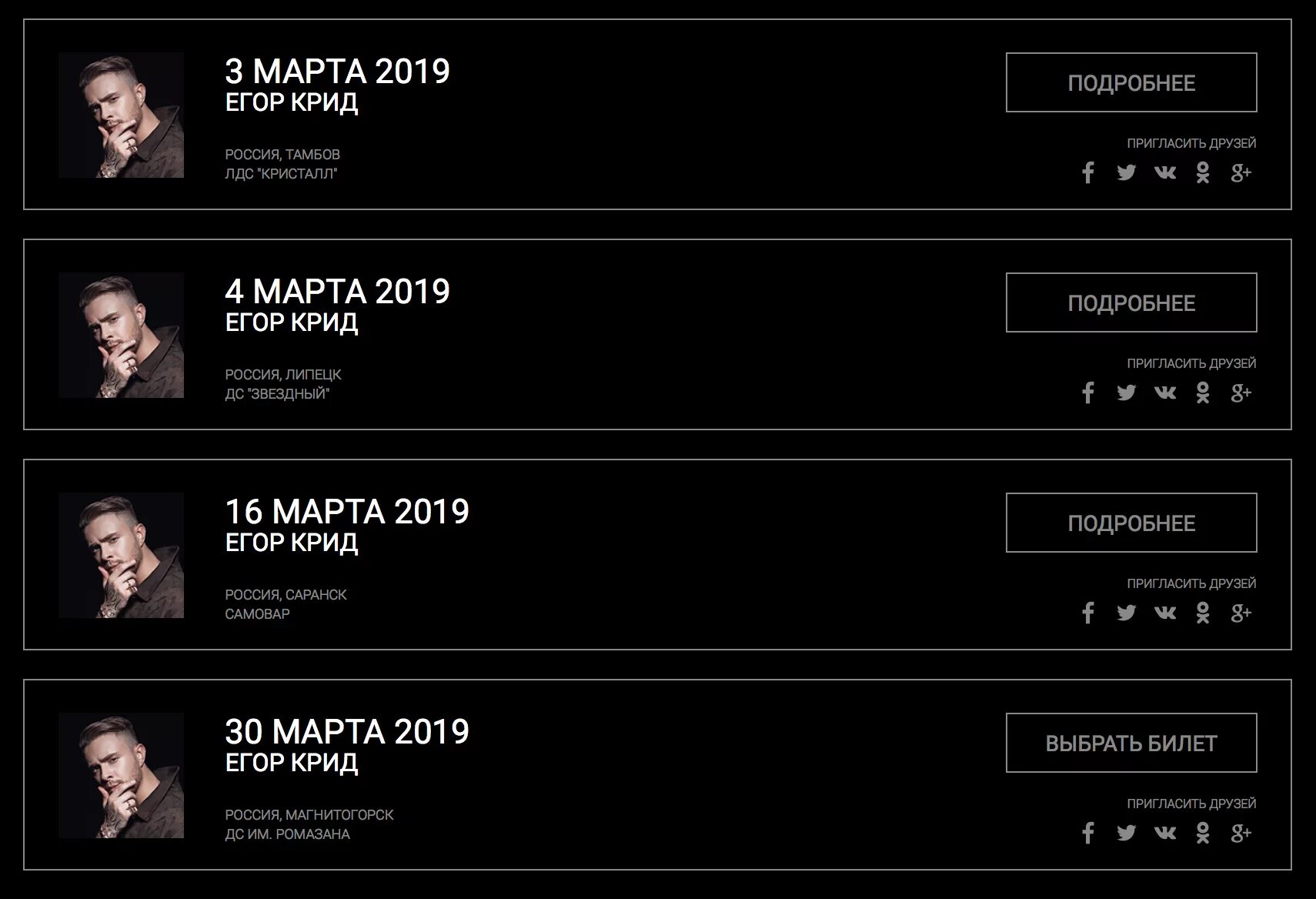Screen dimensions: 1316x899
Task: Share Magnitogorsk concert on Odnoklassniki
Action: 1203,833
